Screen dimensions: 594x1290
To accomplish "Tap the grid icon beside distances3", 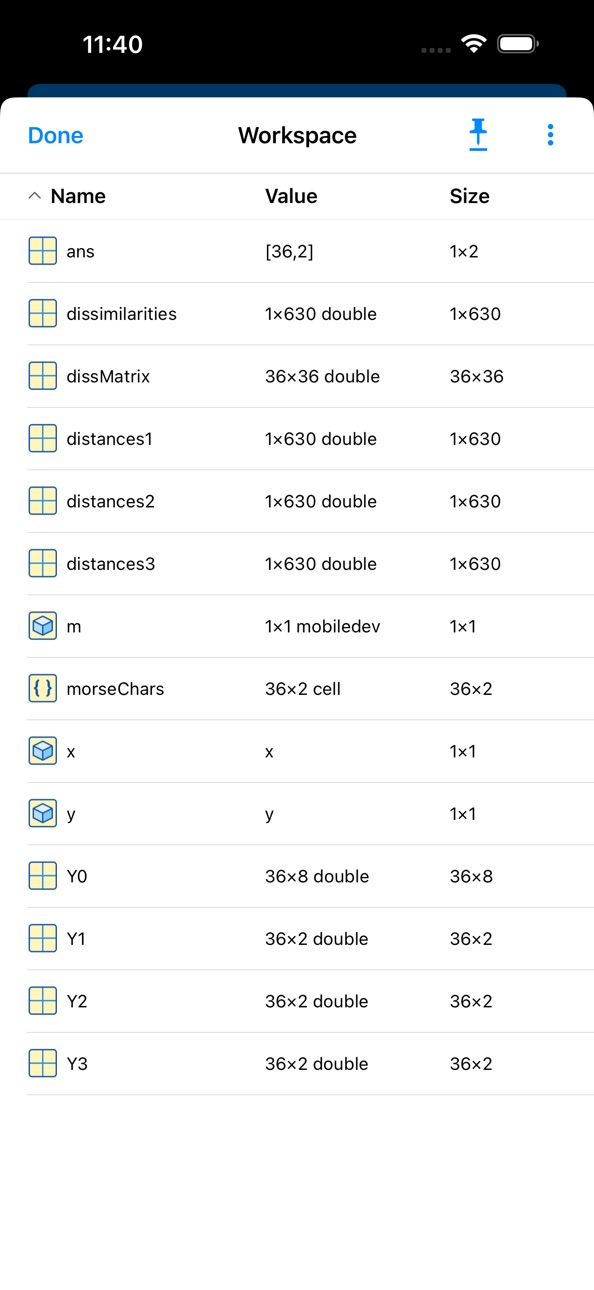I will point(42,564).
